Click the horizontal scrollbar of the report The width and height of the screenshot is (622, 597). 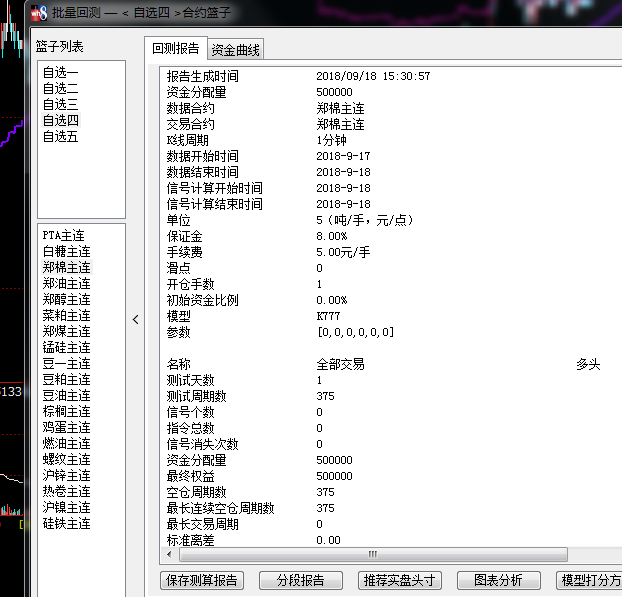[370, 554]
